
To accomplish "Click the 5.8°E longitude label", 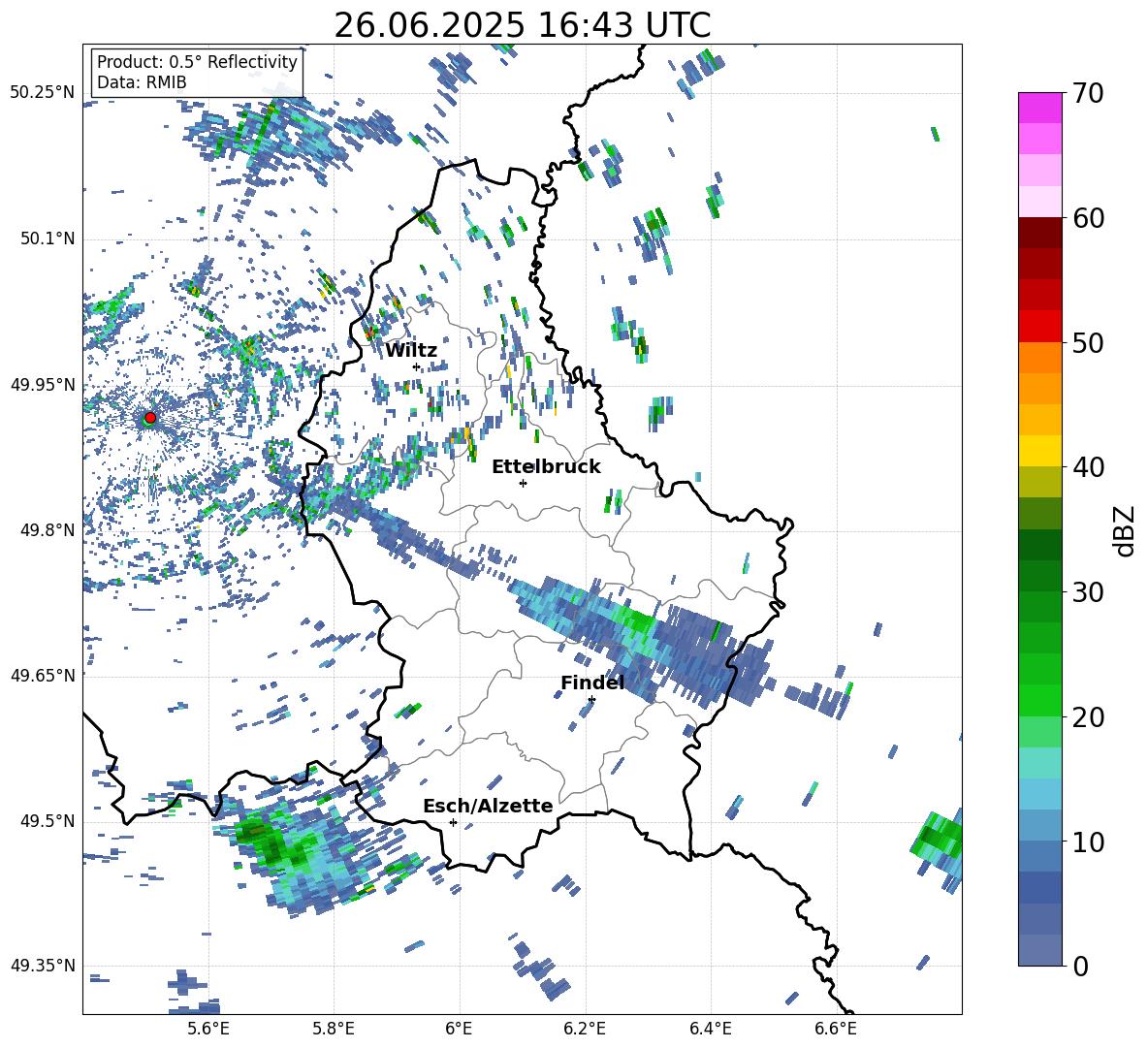I will (334, 1029).
